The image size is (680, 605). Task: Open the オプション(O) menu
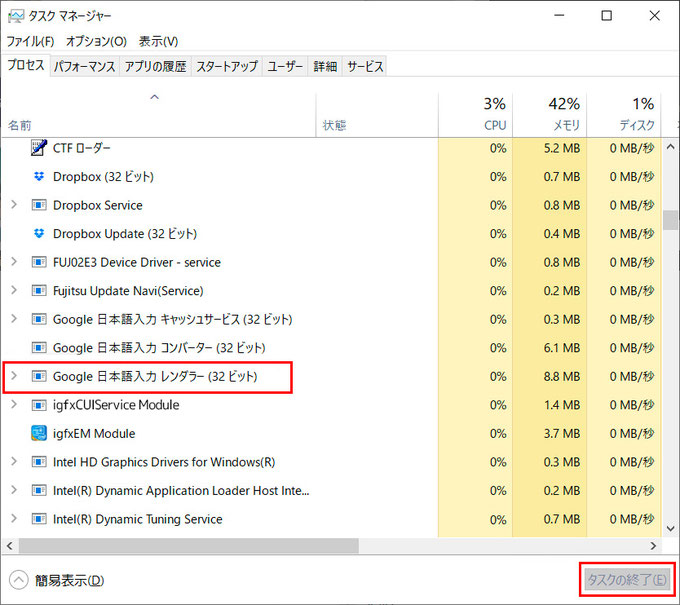coord(96,42)
